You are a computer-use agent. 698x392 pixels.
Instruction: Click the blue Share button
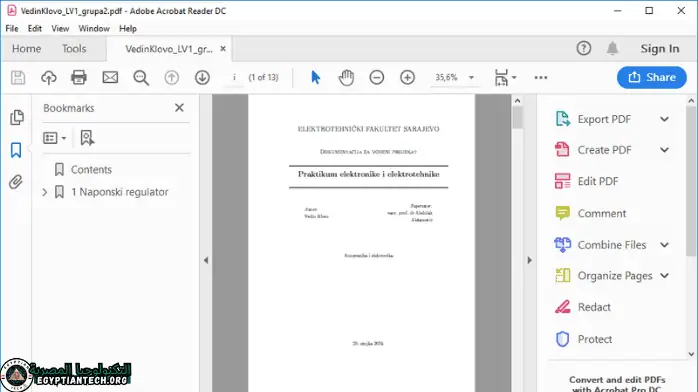[652, 77]
